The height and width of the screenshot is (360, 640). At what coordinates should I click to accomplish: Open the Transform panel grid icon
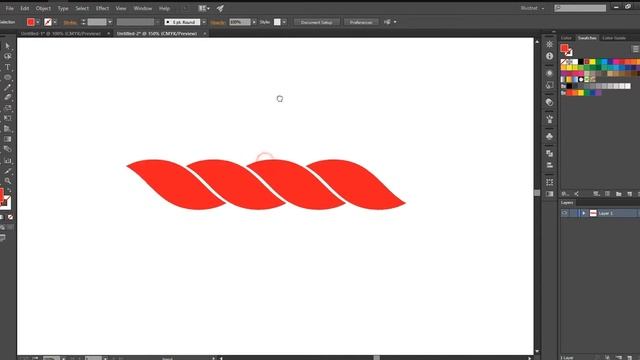point(549,182)
